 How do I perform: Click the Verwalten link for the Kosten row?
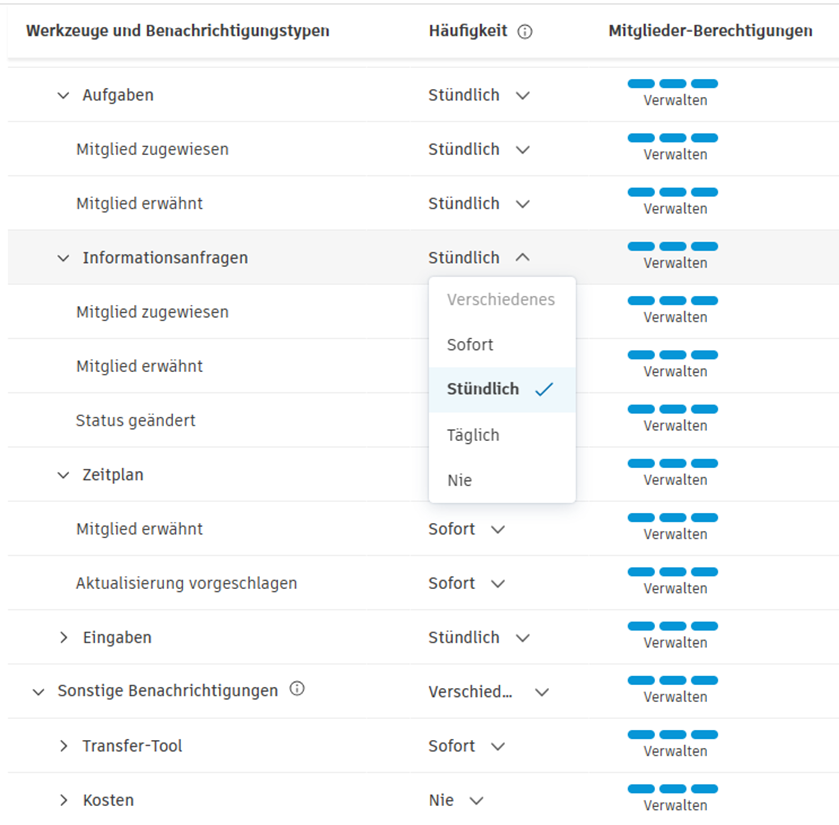pos(673,805)
